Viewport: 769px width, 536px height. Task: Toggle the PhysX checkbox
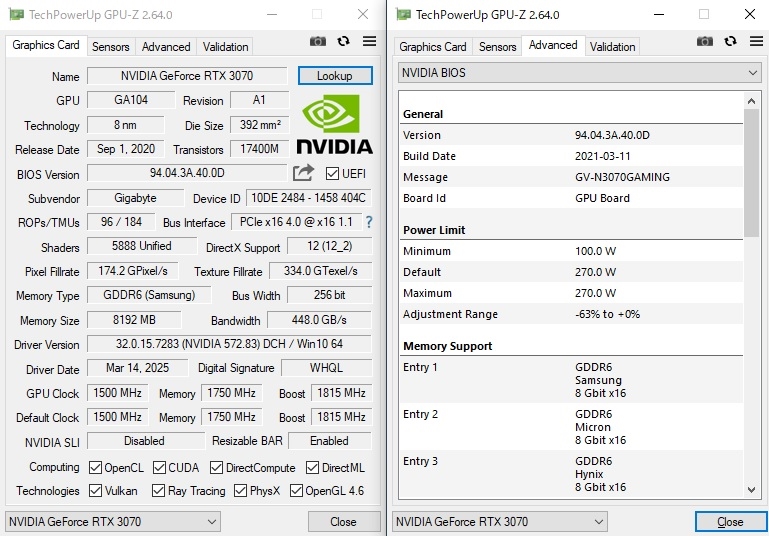[x=240, y=490]
